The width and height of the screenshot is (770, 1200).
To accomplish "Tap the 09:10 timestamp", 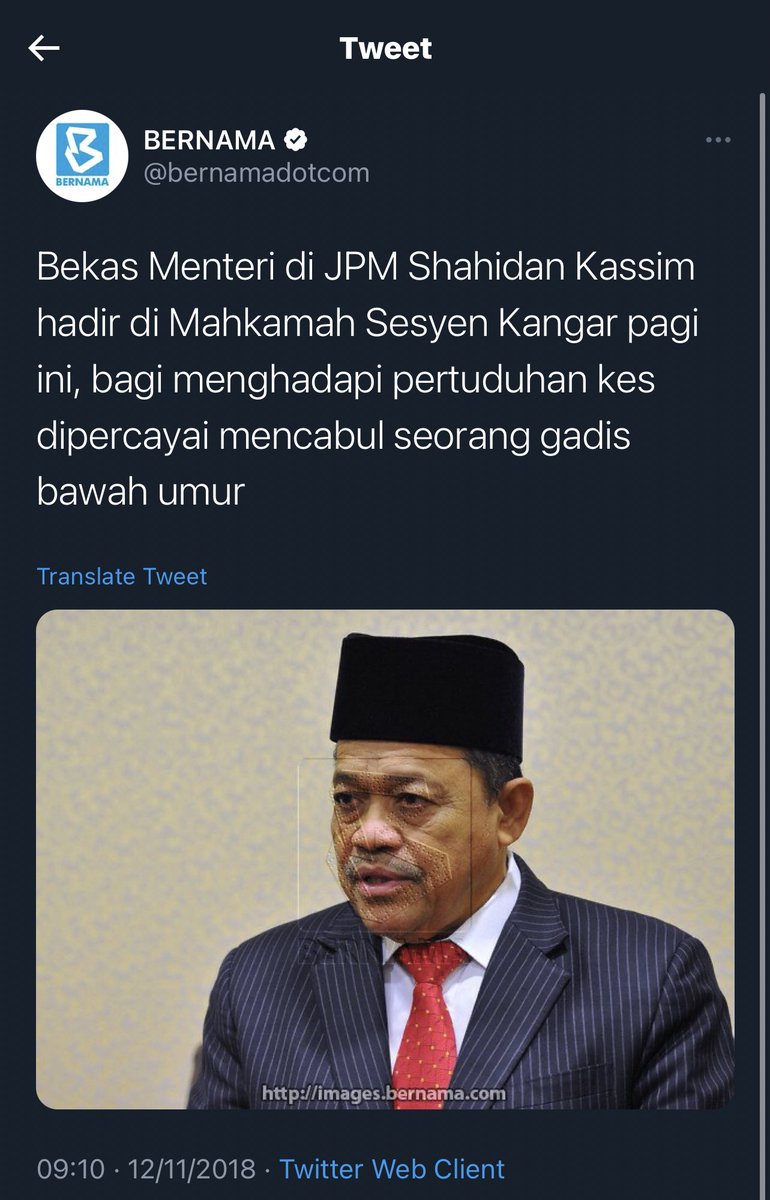I will tap(69, 1168).
